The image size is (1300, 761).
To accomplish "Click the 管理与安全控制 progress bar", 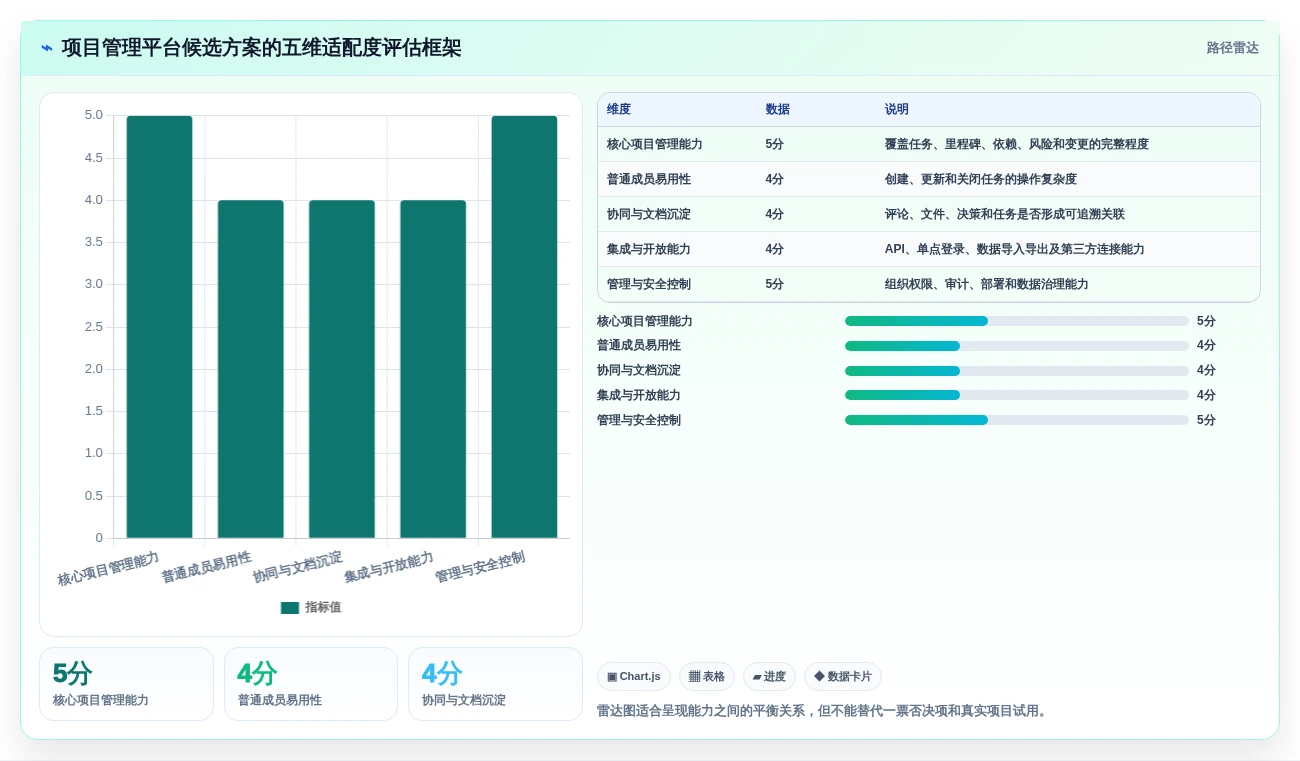I will 1017,420.
